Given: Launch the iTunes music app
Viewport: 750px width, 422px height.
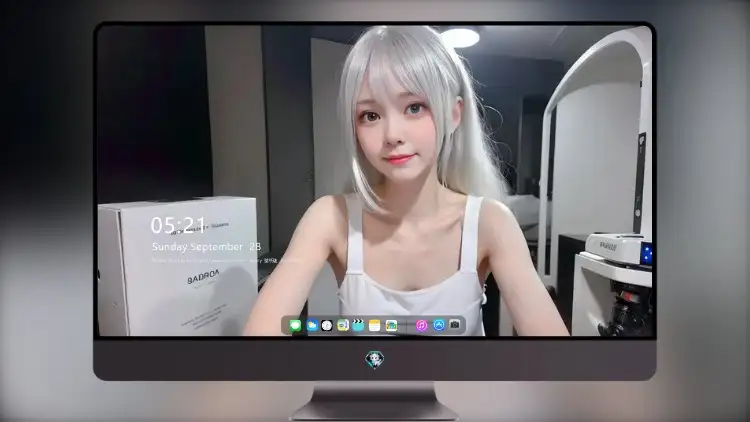Looking at the screenshot, I should (421, 326).
